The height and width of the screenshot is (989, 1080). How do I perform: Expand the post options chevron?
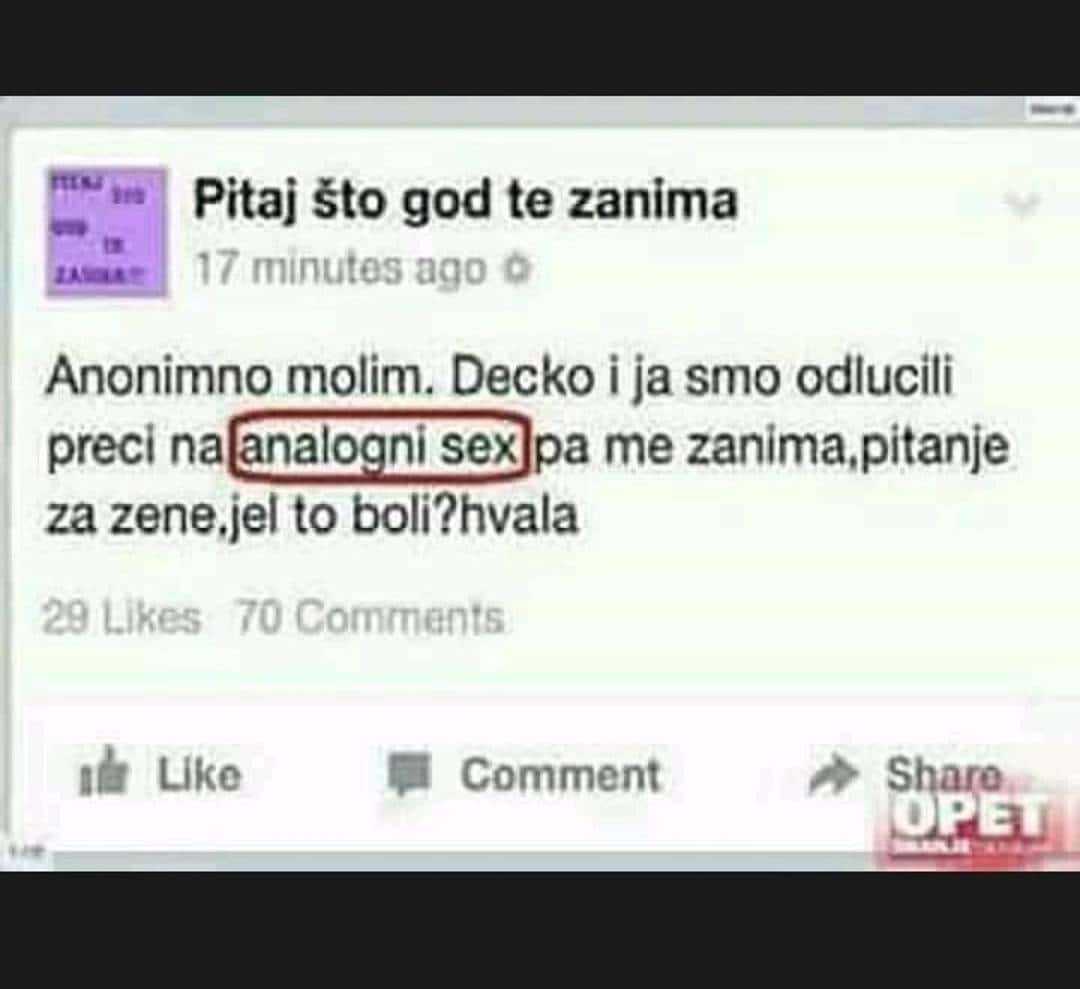point(1021,205)
